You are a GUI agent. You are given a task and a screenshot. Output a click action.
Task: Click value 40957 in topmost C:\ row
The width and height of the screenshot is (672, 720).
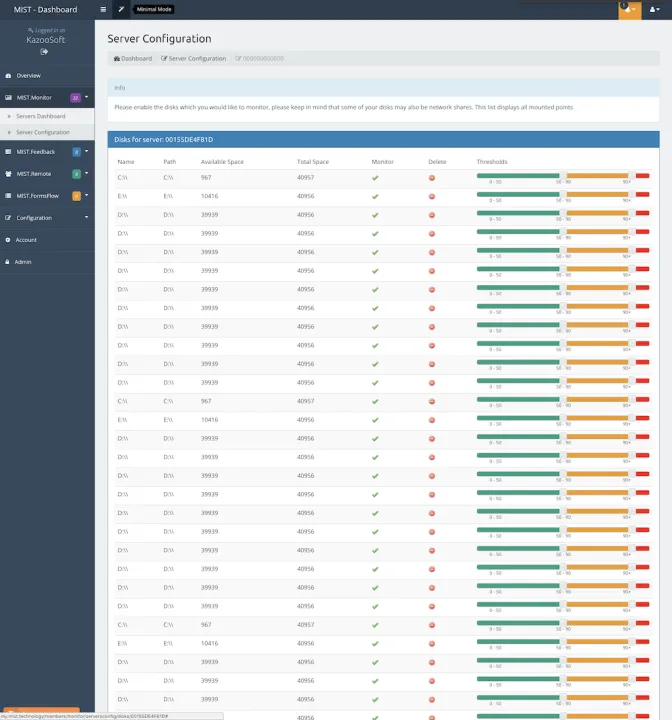(305, 178)
